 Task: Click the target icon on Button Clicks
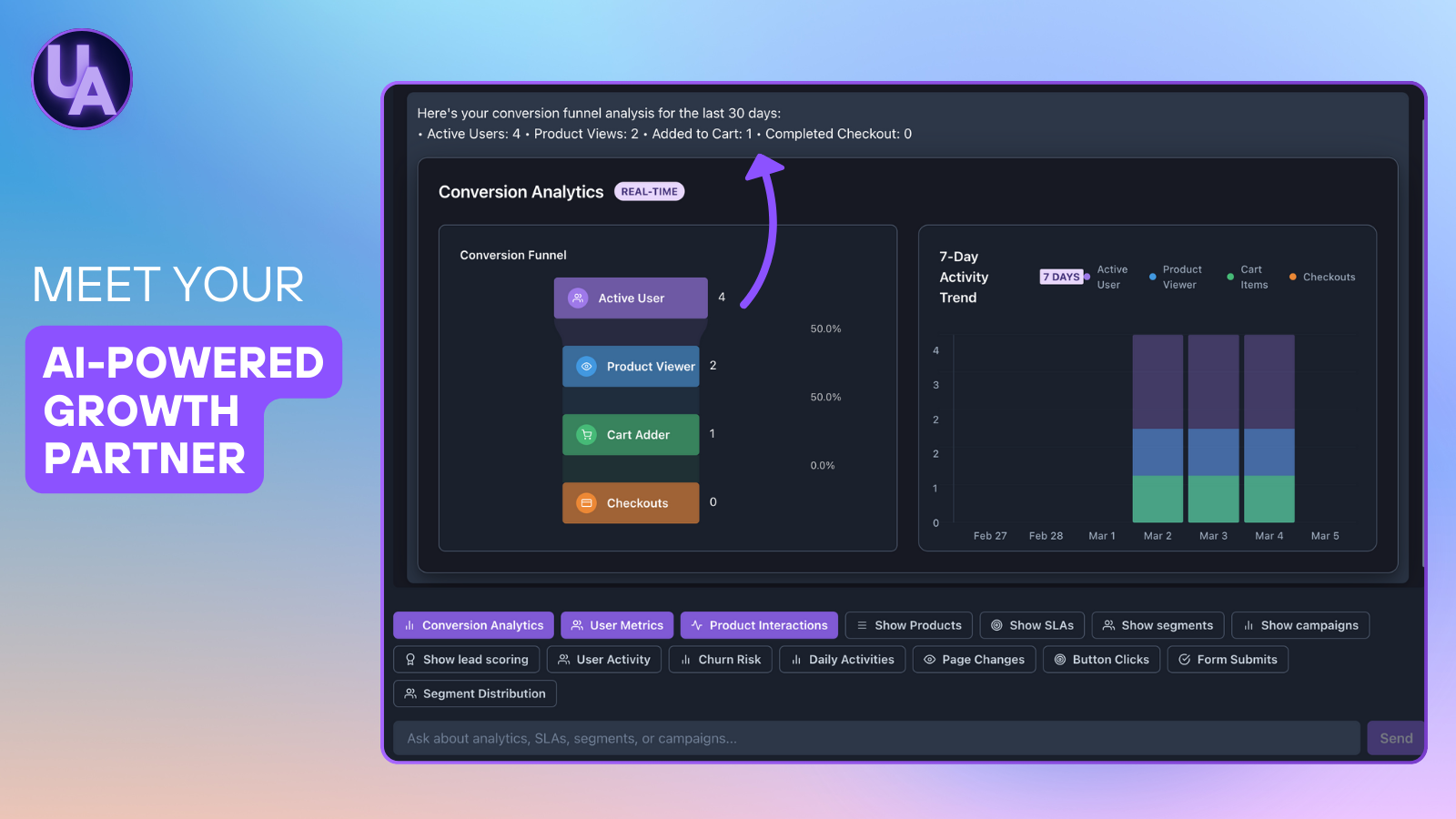tap(1060, 659)
